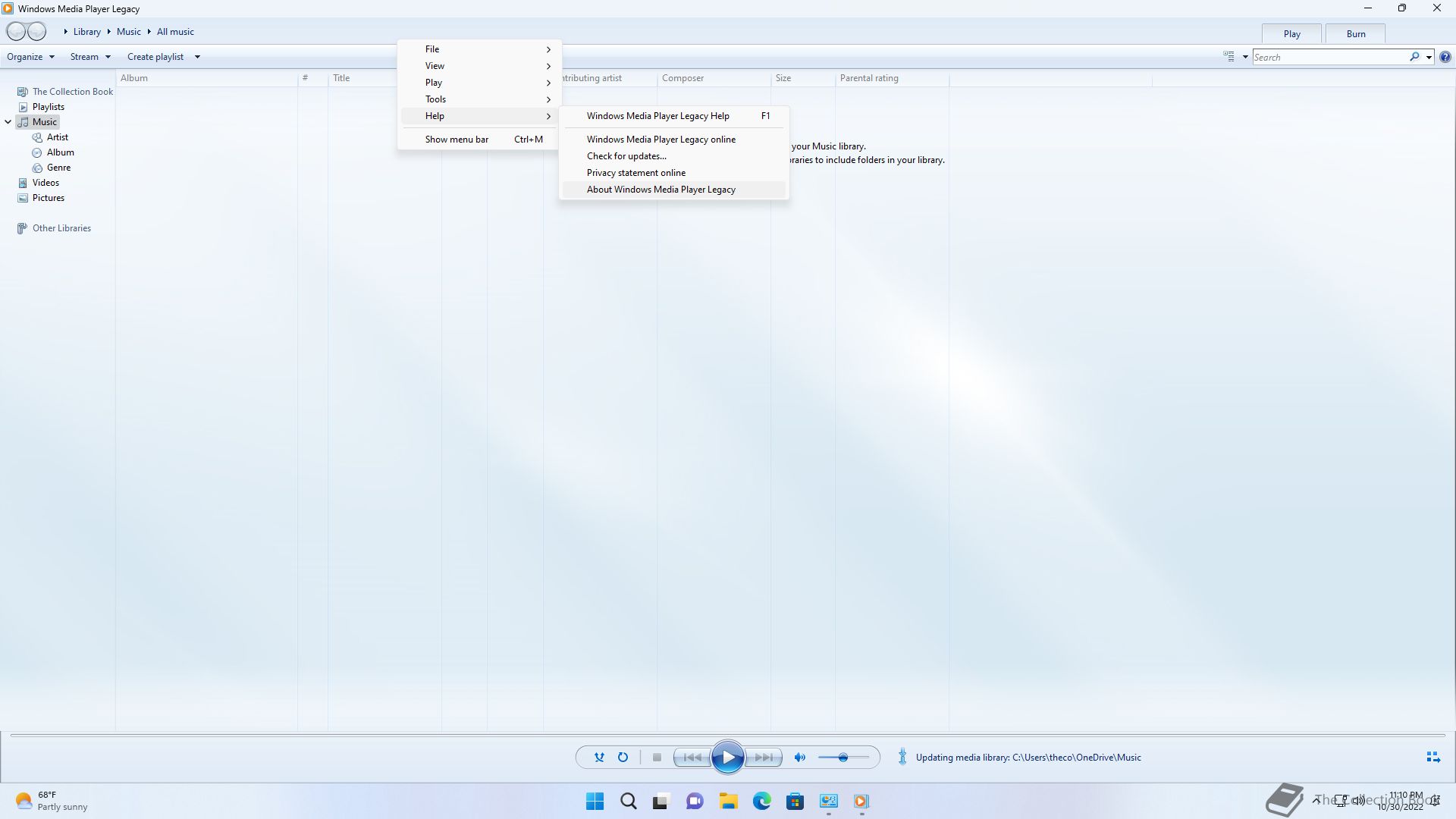Click the search magnifier icon
1456x819 pixels.
(1414, 57)
